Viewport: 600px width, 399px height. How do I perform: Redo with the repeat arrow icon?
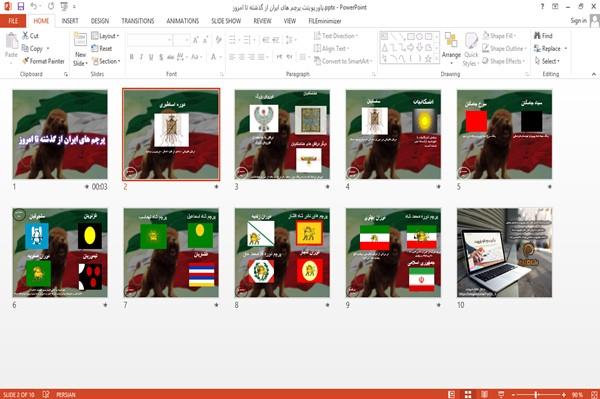point(51,6)
